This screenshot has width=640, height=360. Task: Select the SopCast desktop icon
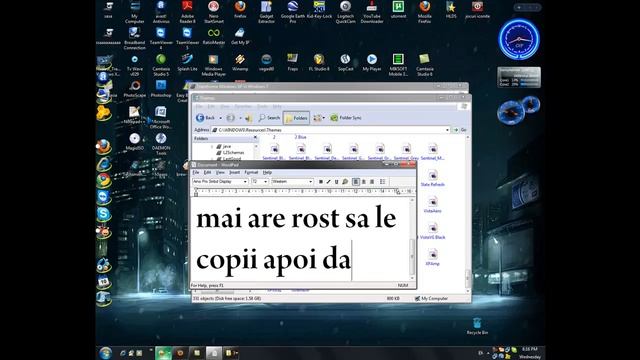pos(345,62)
